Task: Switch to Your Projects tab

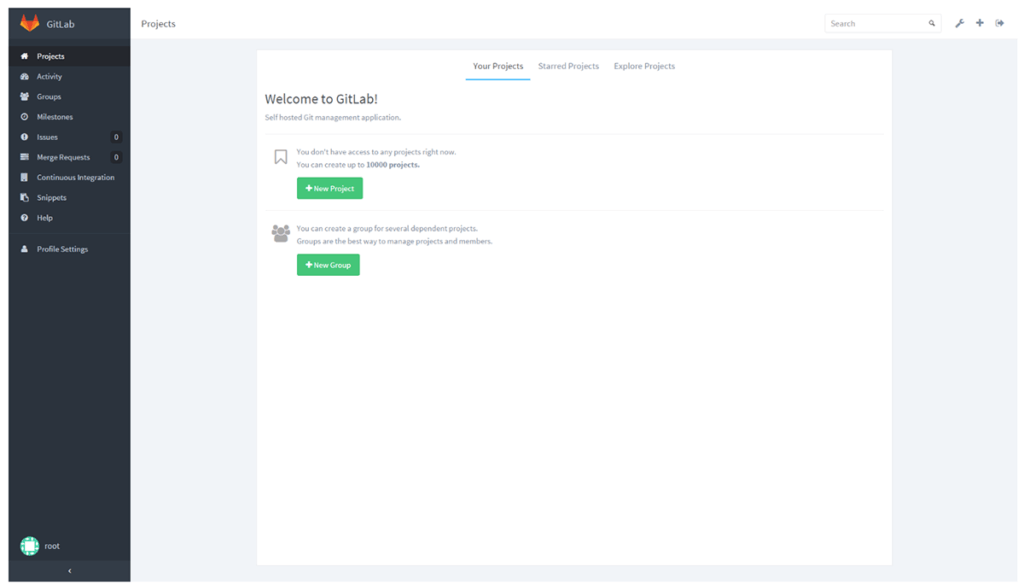Action: pos(498,66)
